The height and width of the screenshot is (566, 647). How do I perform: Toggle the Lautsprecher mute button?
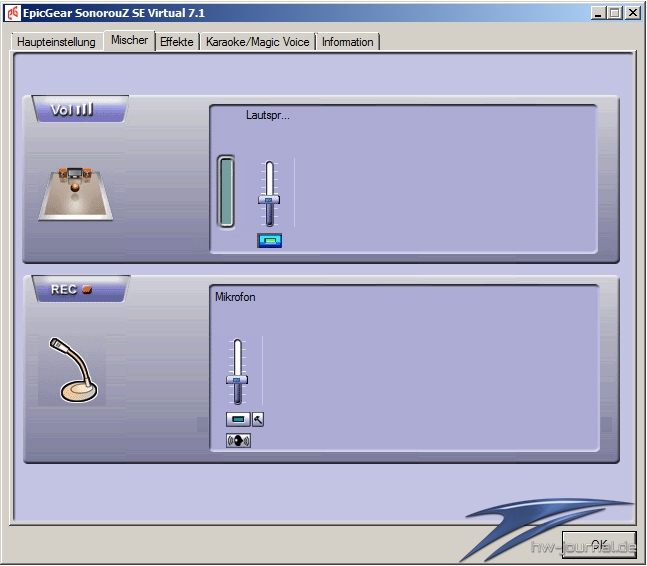click(269, 240)
